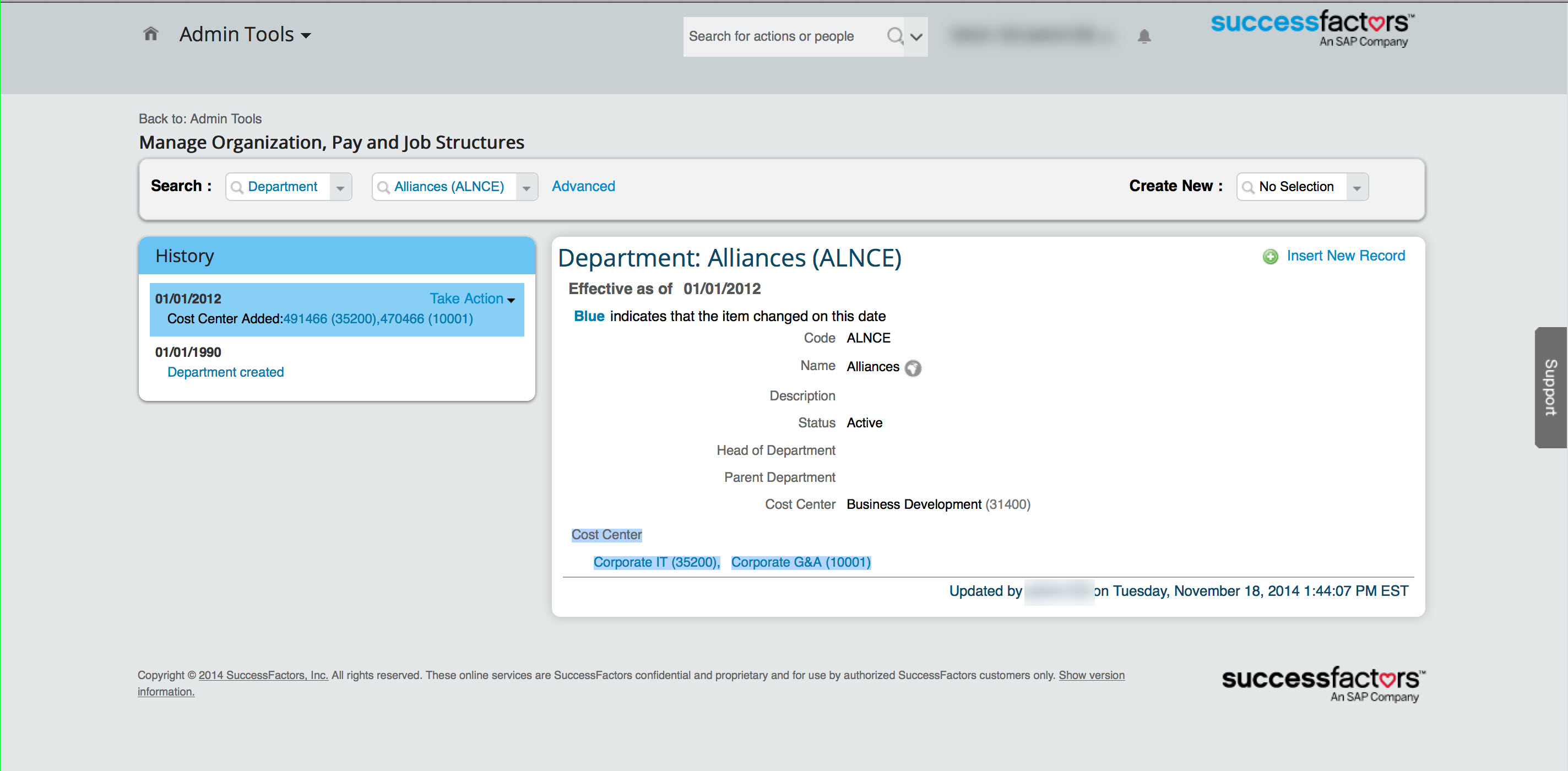Open the Take Action menu for 01/01/2012

(472, 299)
